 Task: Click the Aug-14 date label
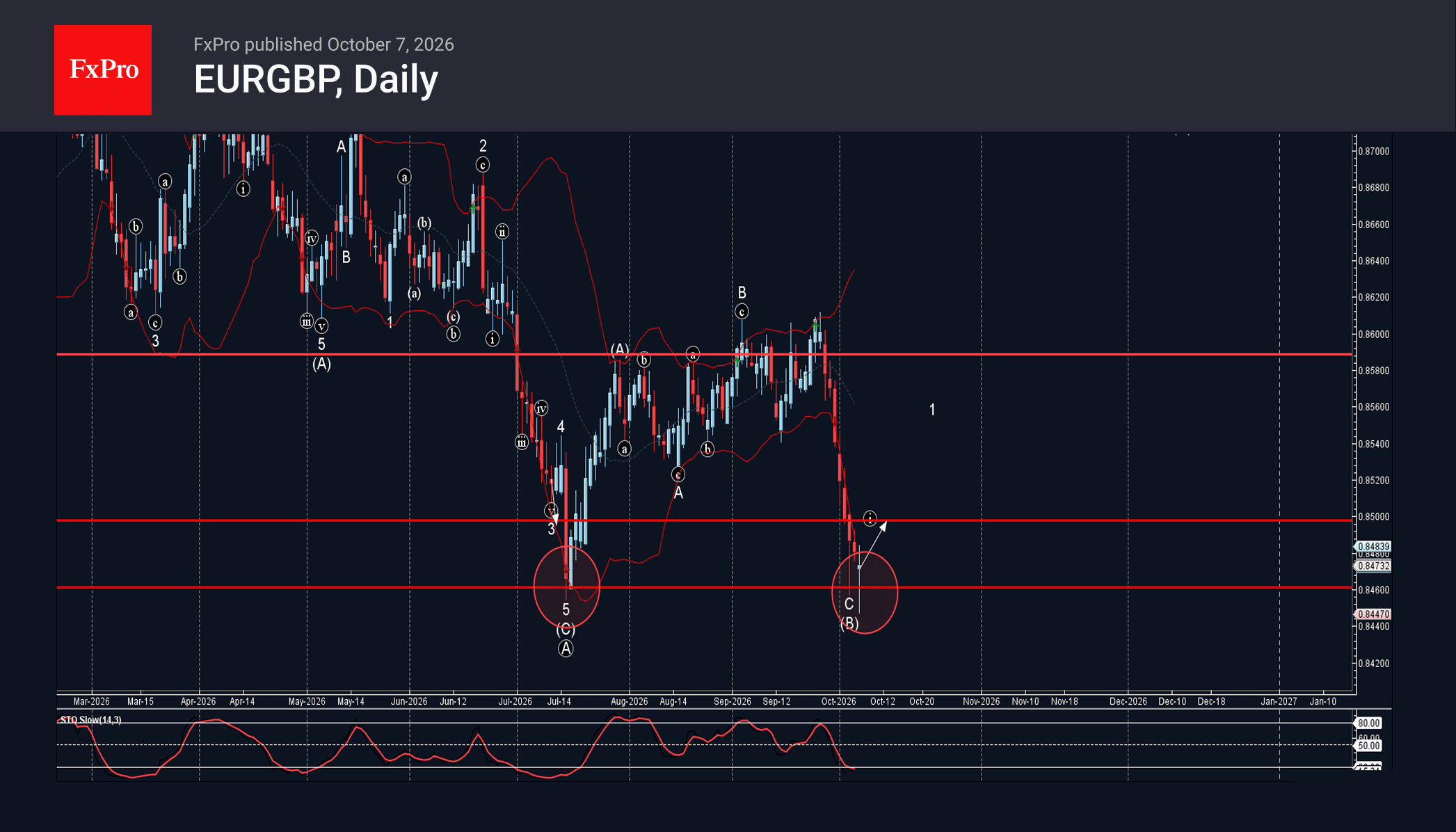tap(673, 701)
